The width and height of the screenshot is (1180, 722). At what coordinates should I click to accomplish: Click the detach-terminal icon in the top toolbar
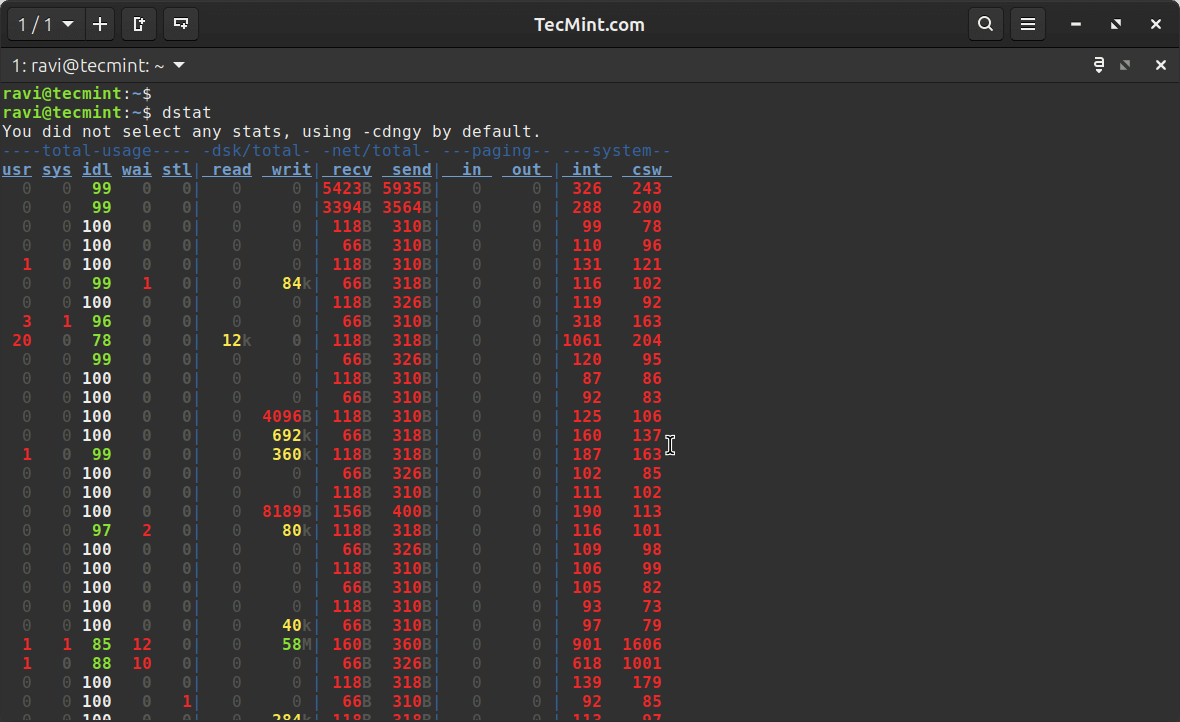(x=180, y=24)
